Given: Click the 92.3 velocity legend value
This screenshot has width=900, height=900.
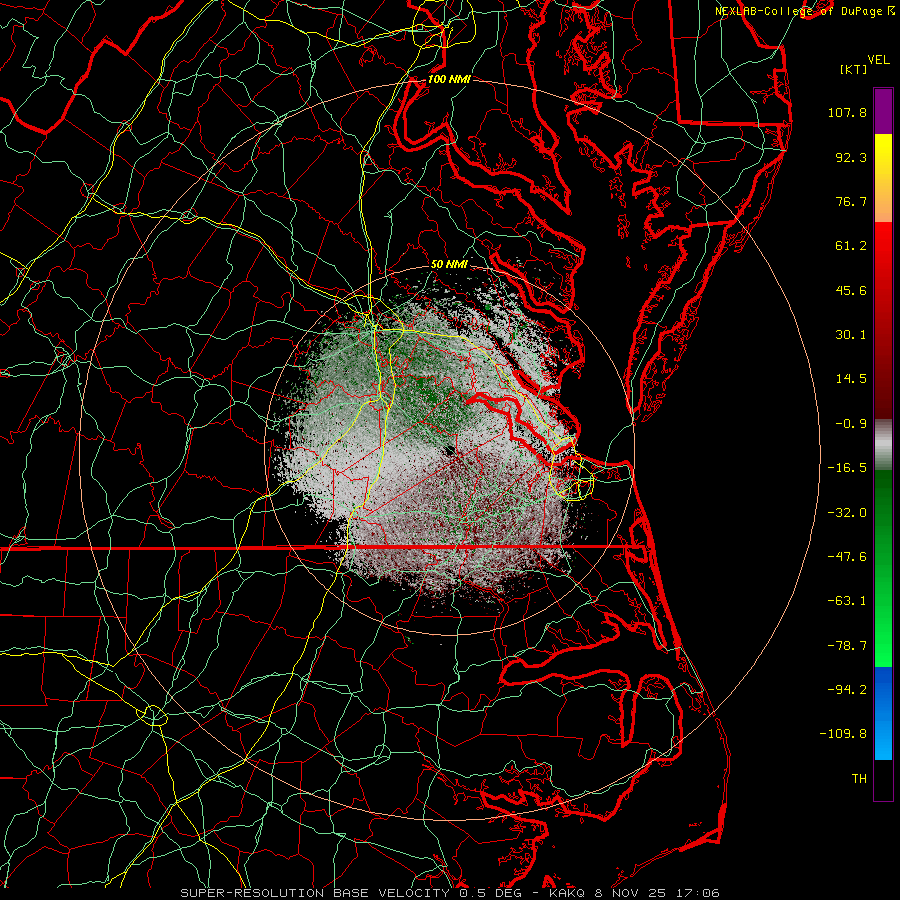Looking at the screenshot, I should 851,157.
